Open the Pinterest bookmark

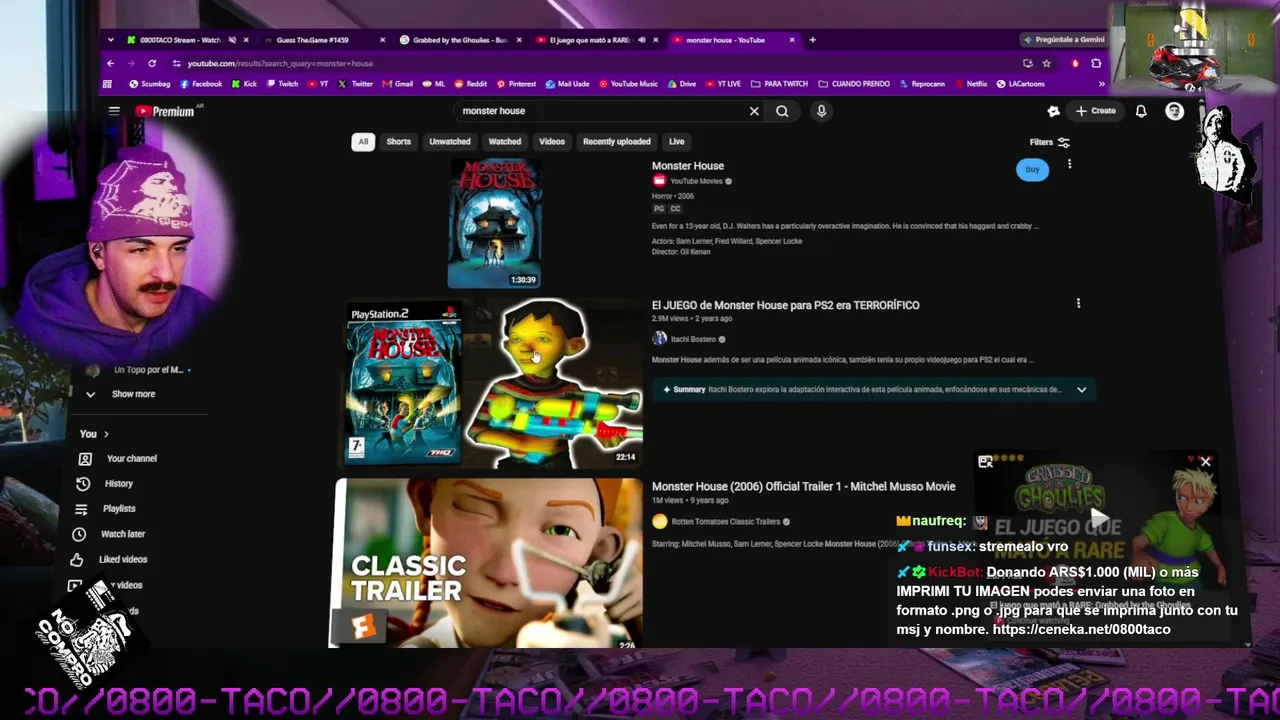516,84
